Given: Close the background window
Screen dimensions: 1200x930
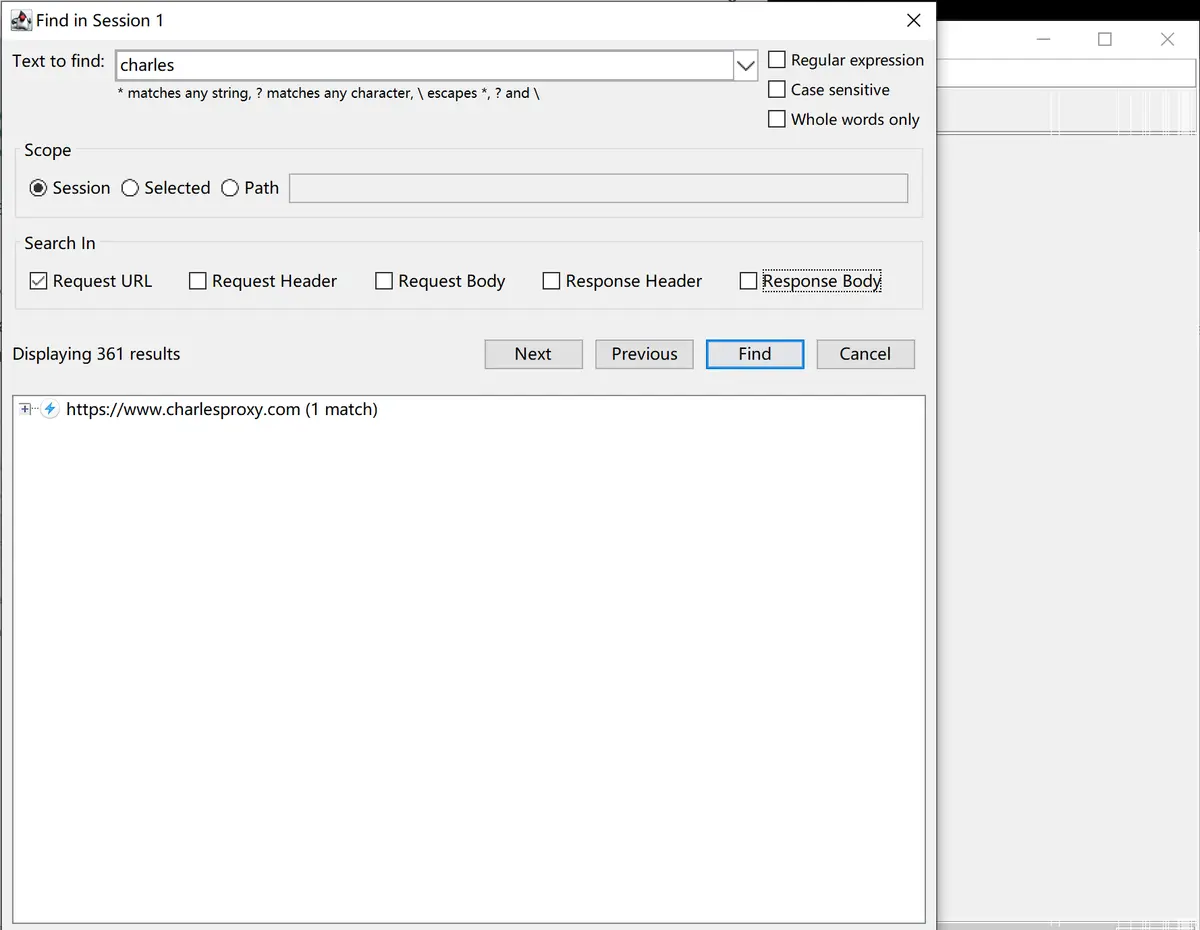Looking at the screenshot, I should (x=1167, y=40).
